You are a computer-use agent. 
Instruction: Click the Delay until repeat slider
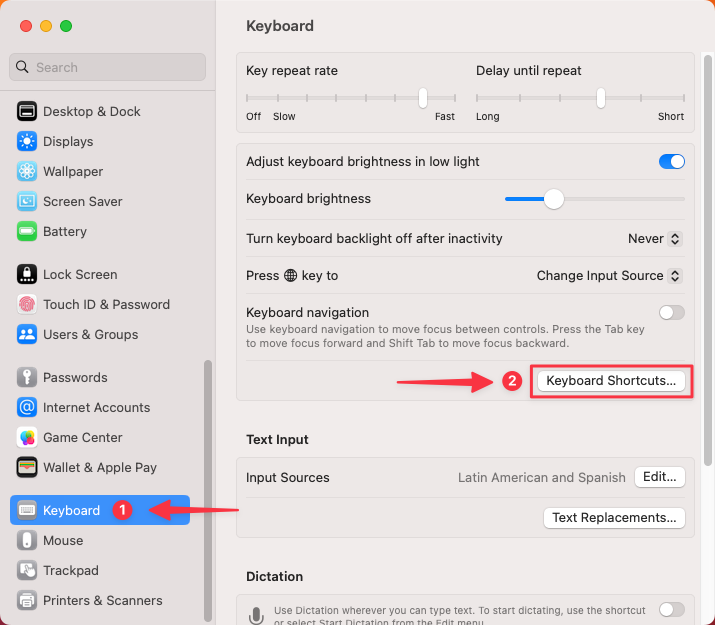[x=580, y=98]
